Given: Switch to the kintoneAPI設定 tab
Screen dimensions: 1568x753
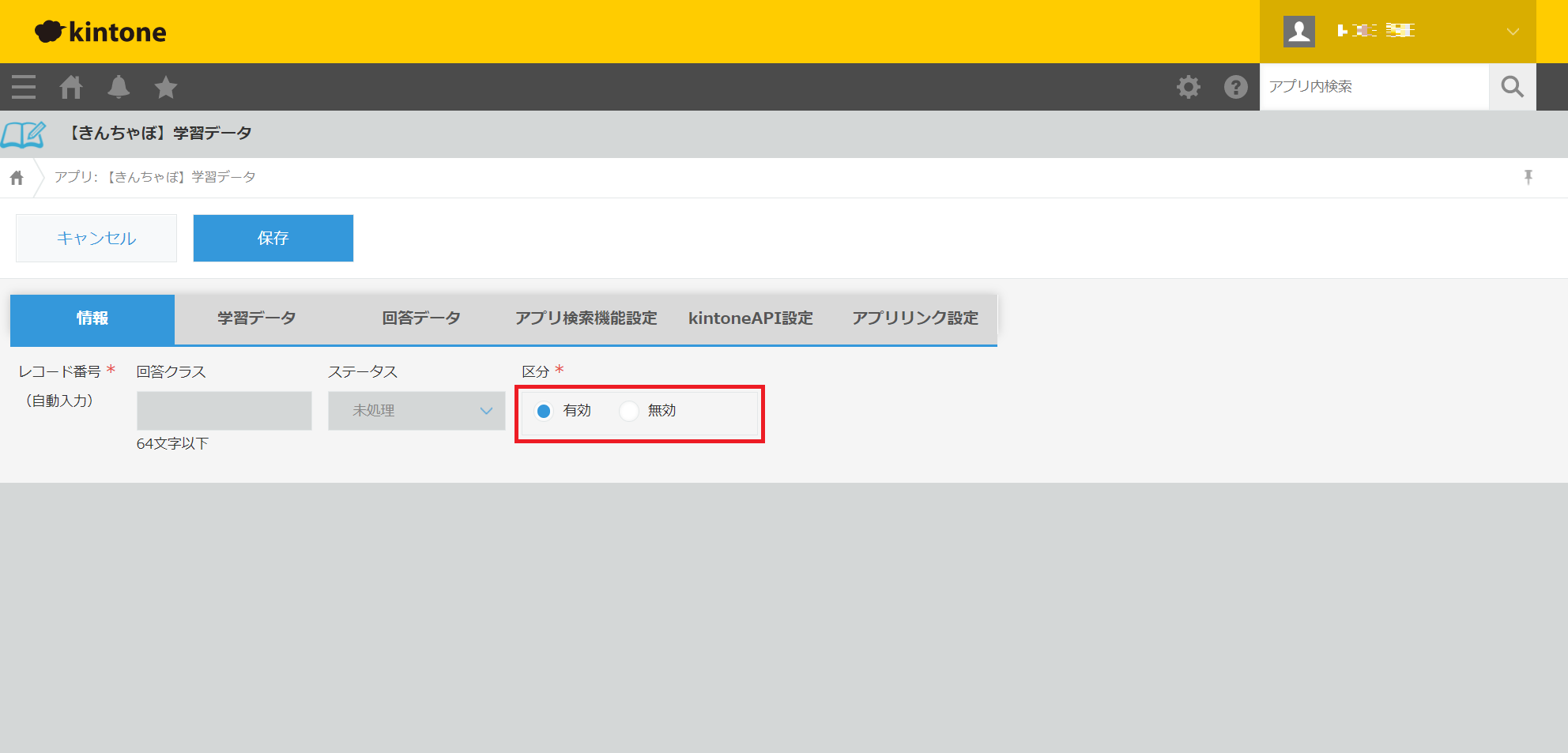Looking at the screenshot, I should (750, 318).
